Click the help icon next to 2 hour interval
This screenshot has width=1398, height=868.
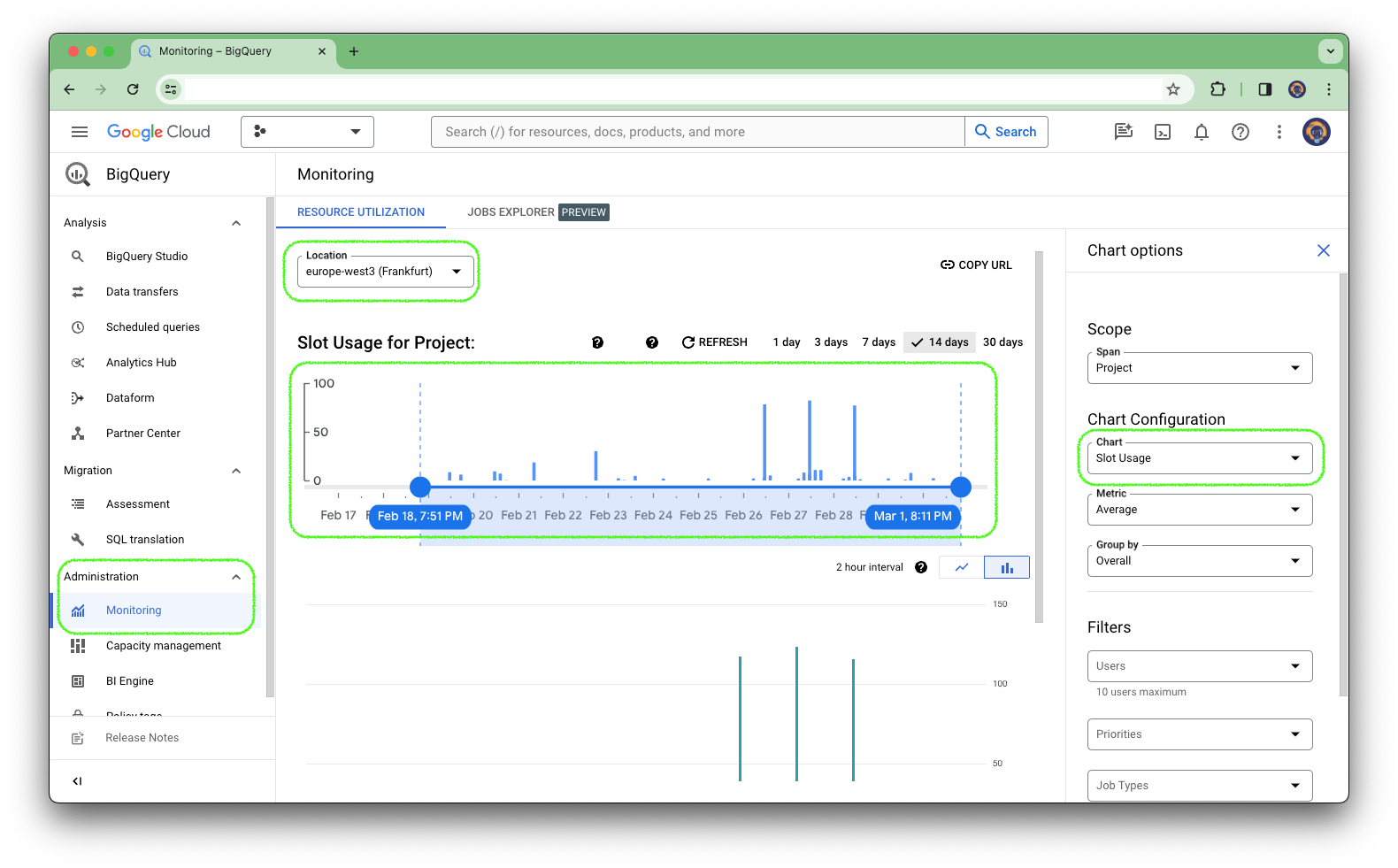[x=921, y=567]
